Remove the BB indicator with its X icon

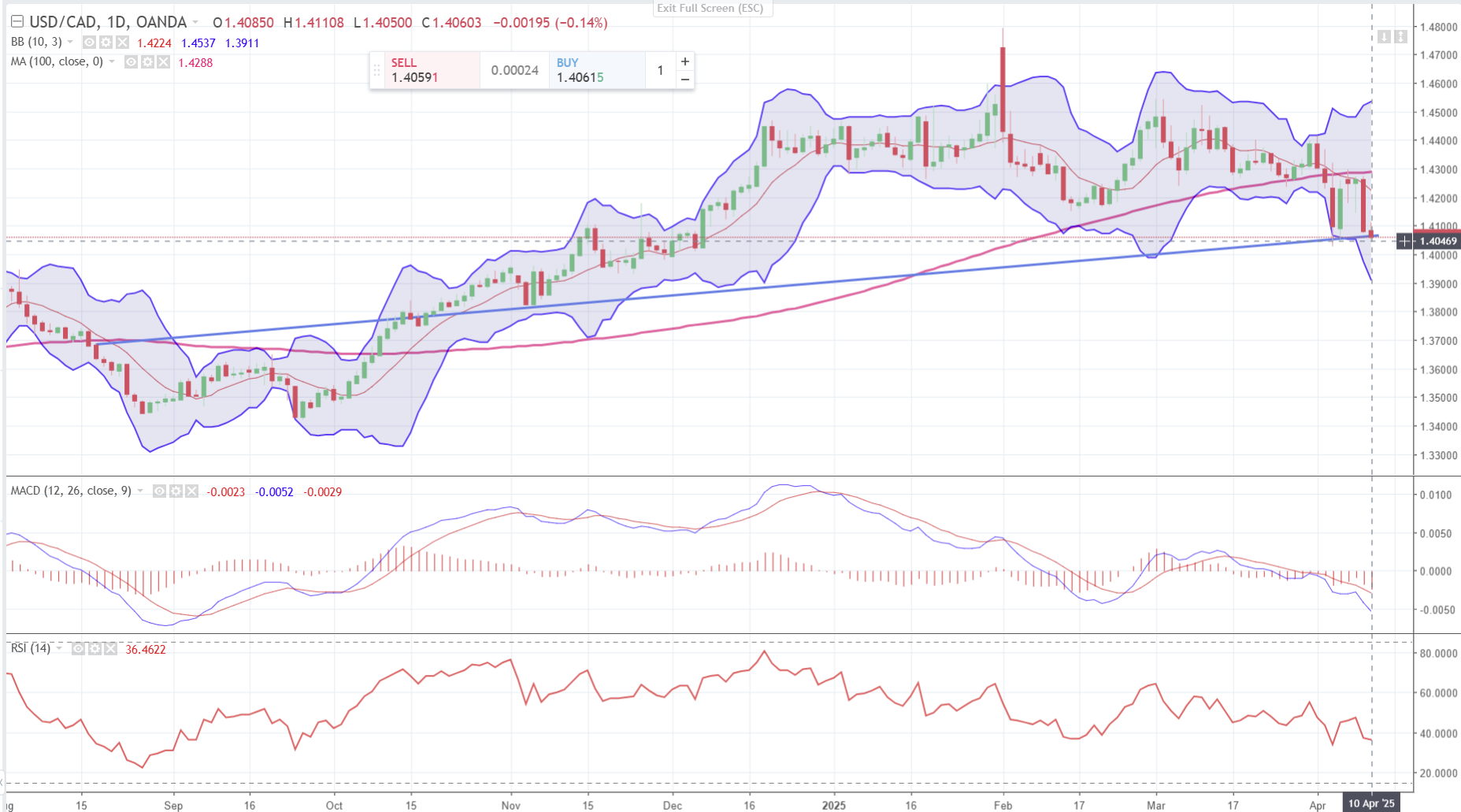click(122, 43)
